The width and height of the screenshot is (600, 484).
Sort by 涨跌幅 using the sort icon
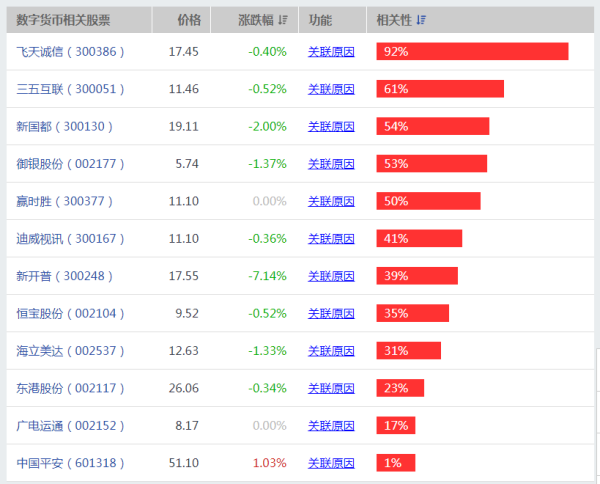click(282, 20)
